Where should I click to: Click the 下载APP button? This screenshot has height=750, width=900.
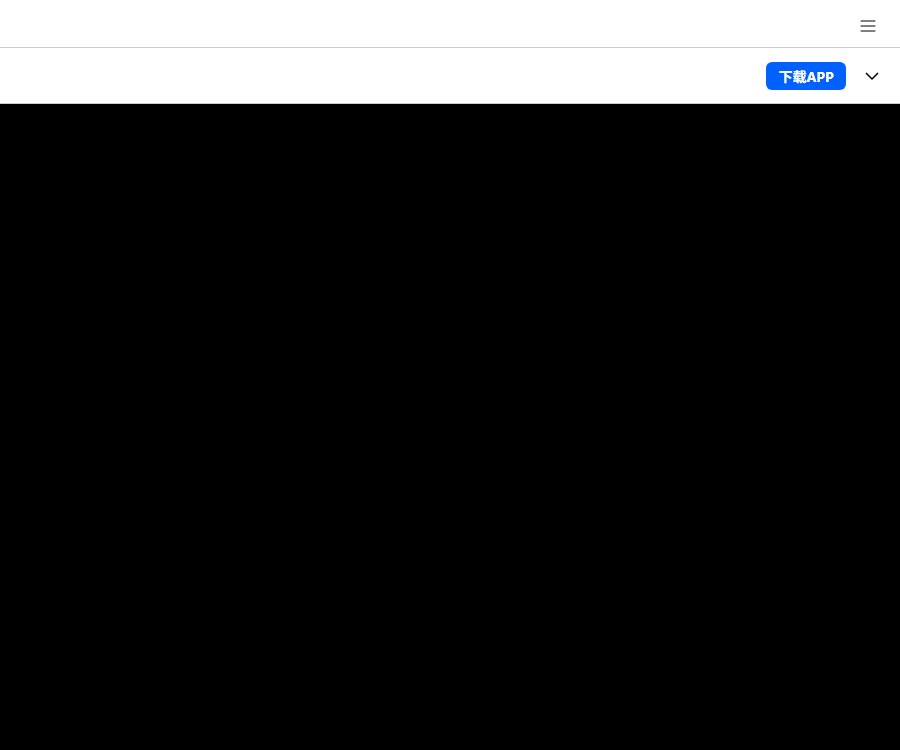coord(805,76)
